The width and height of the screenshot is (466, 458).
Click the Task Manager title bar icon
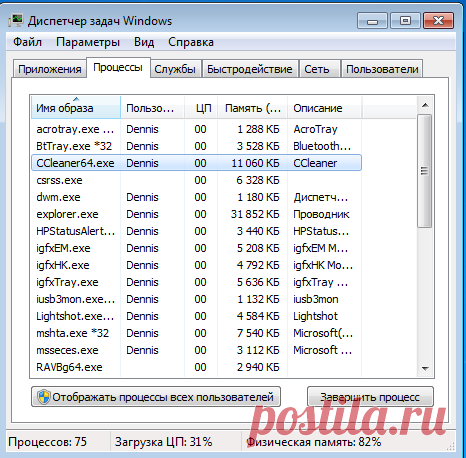16,21
